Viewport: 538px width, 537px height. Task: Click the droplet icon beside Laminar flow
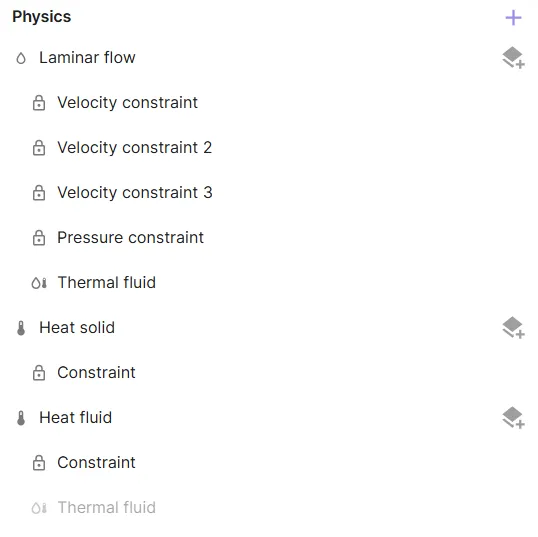coord(21,58)
